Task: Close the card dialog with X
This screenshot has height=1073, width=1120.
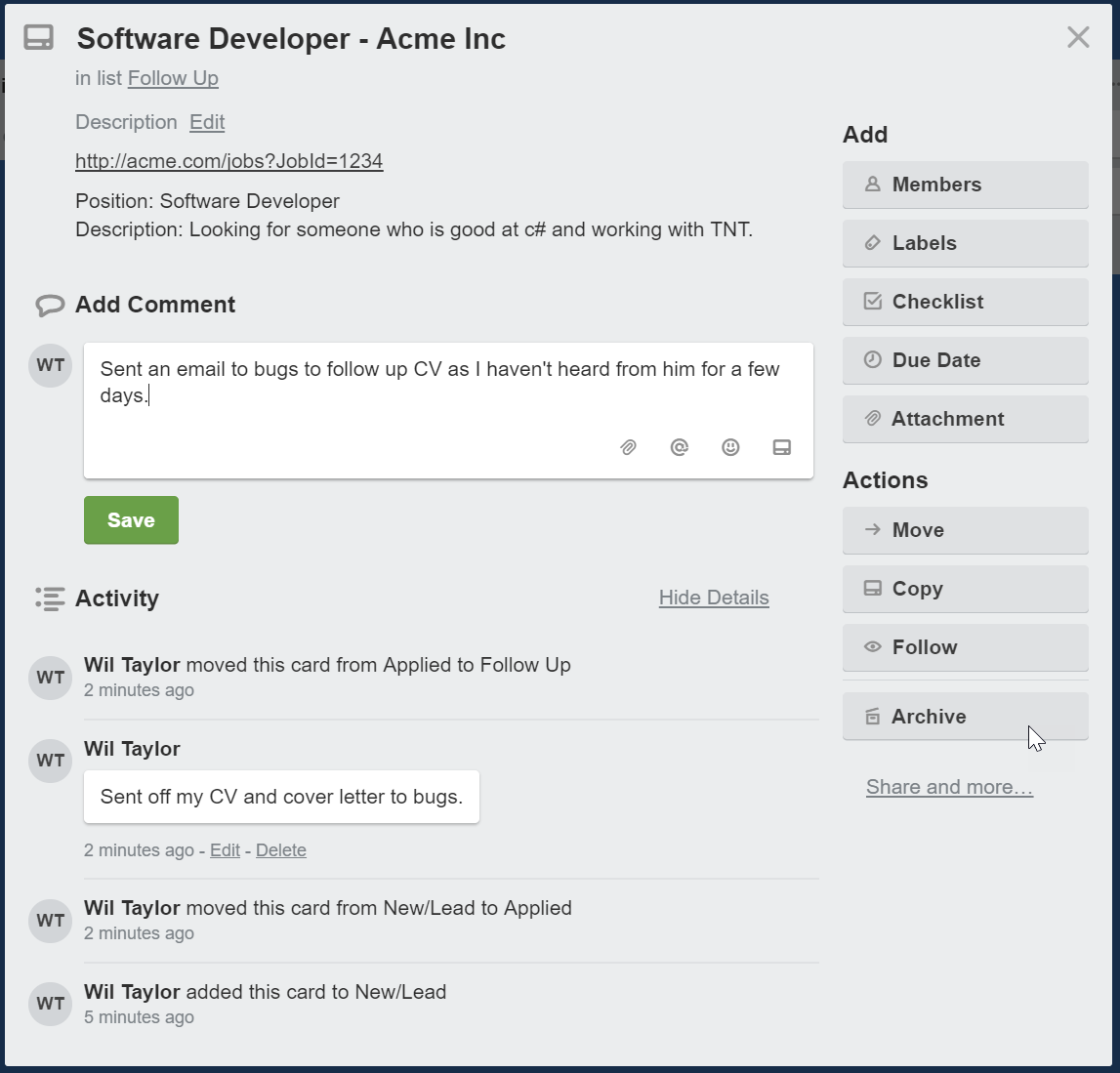Action: click(x=1078, y=38)
